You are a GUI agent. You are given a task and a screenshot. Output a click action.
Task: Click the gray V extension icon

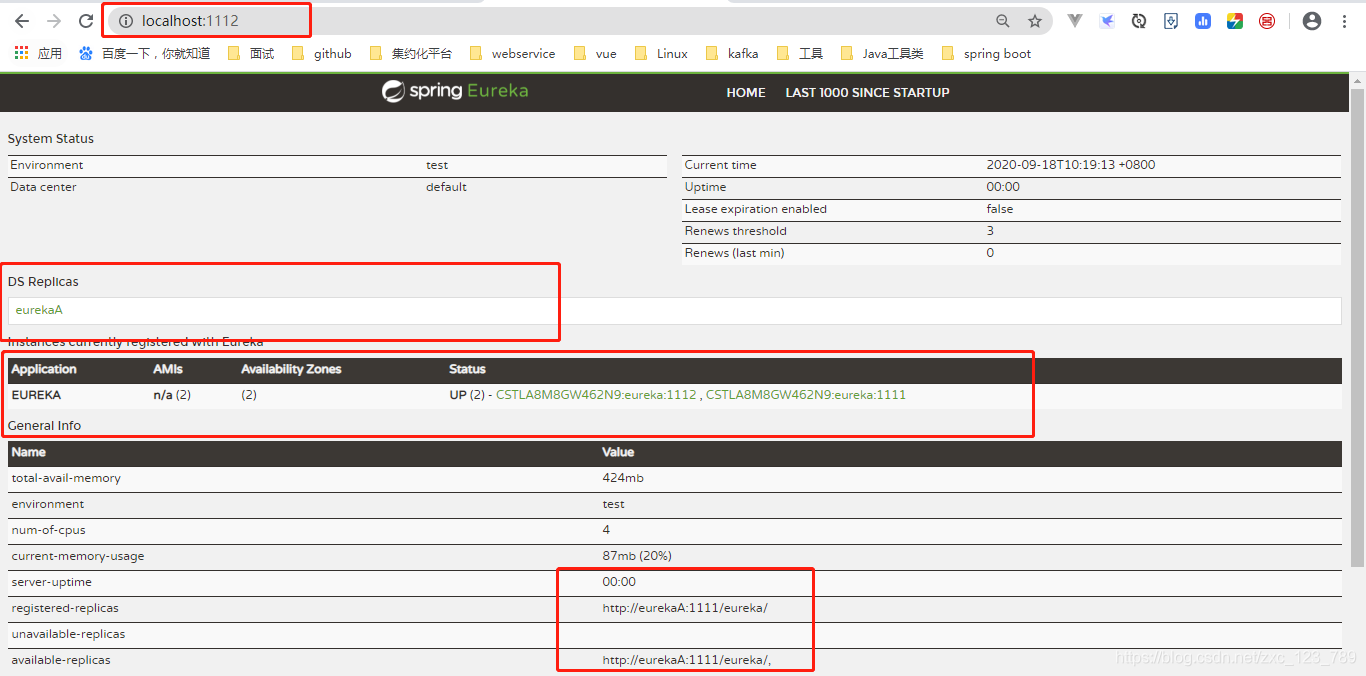click(x=1075, y=21)
